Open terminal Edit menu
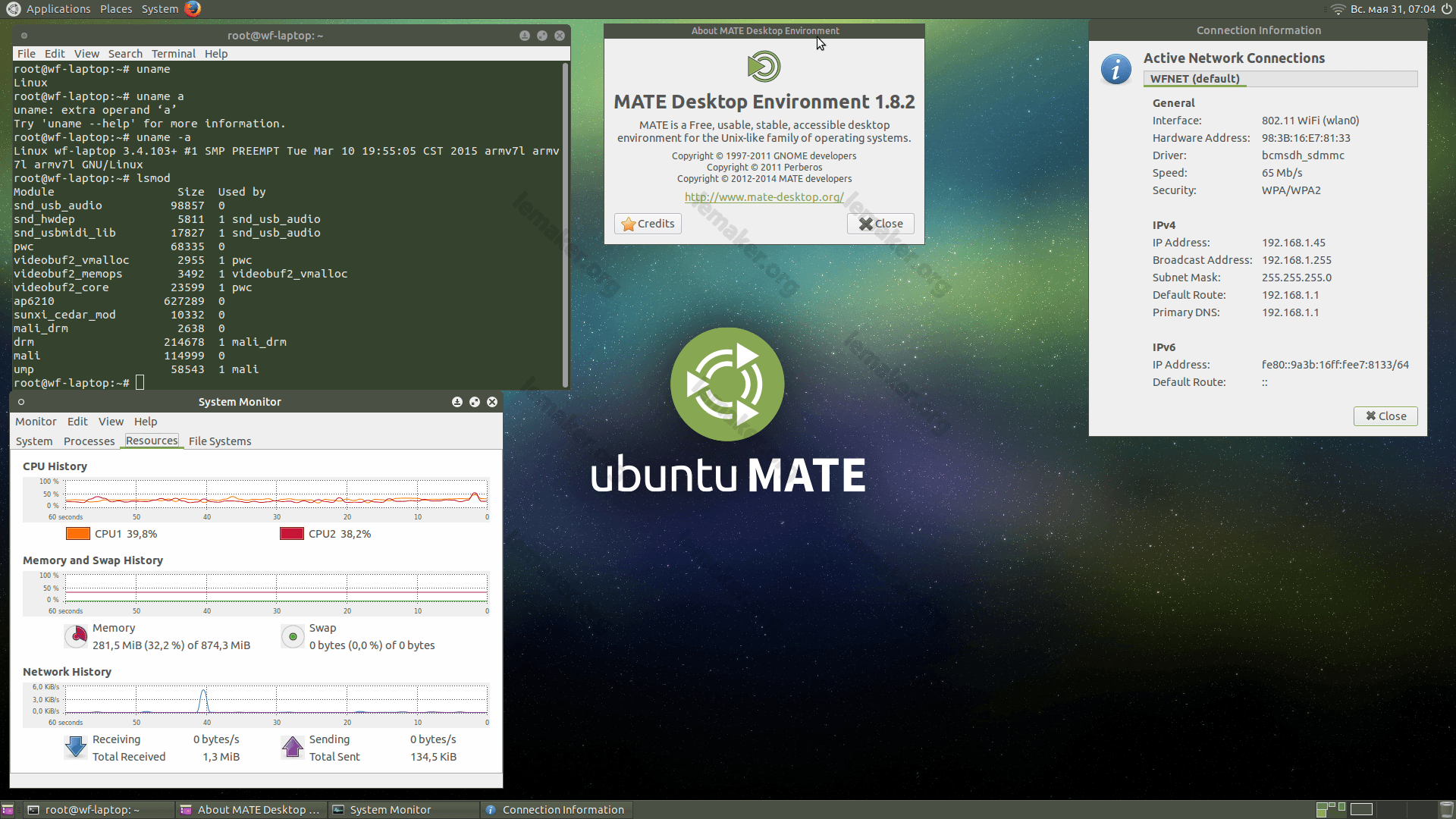The image size is (1456, 819). tap(55, 54)
